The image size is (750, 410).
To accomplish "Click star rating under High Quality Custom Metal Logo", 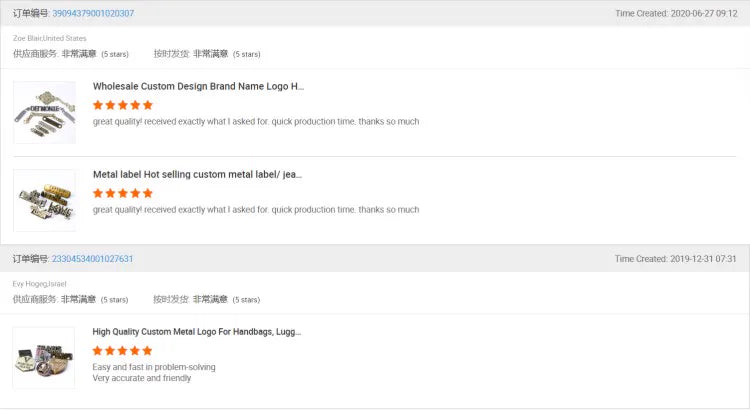I will coord(122,351).
